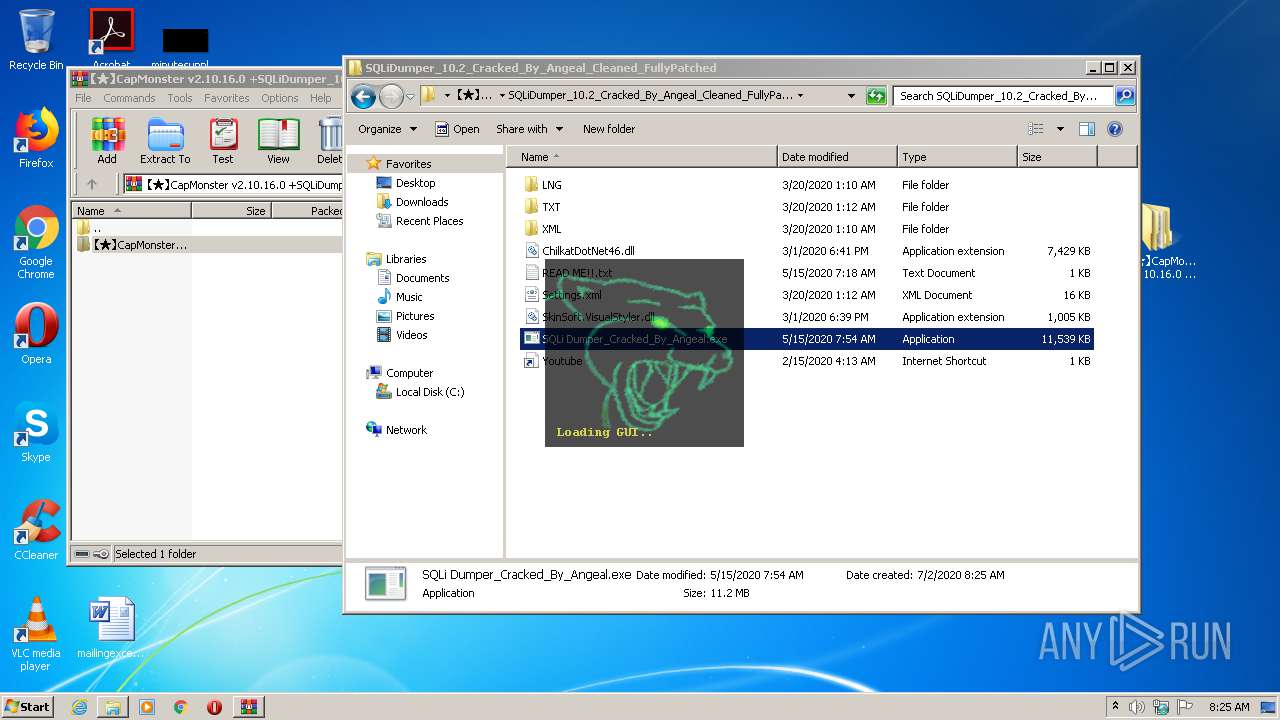Click Internet Explorer icon in taskbar
This screenshot has height=720, width=1280.
point(79,707)
